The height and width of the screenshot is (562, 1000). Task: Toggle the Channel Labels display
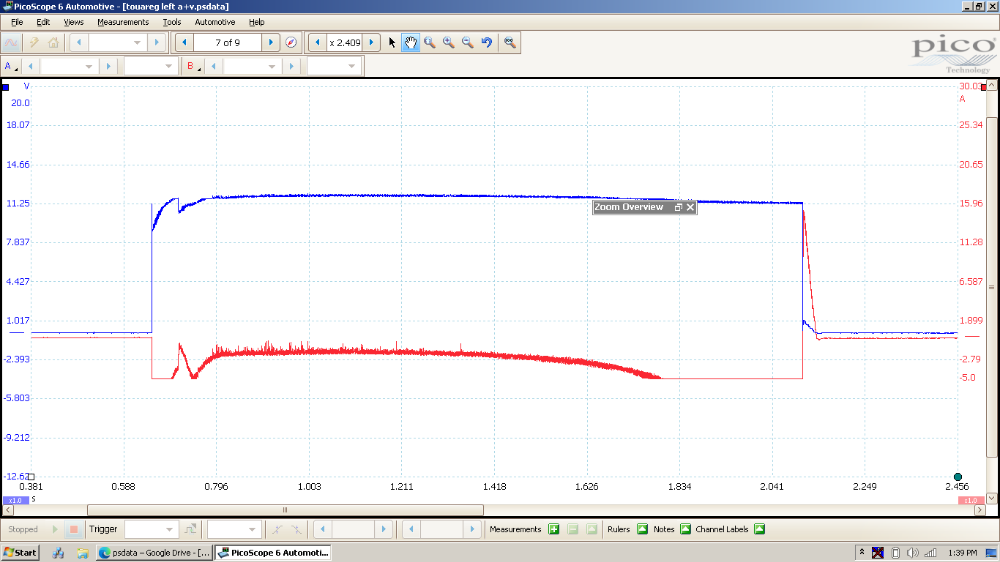(x=759, y=529)
